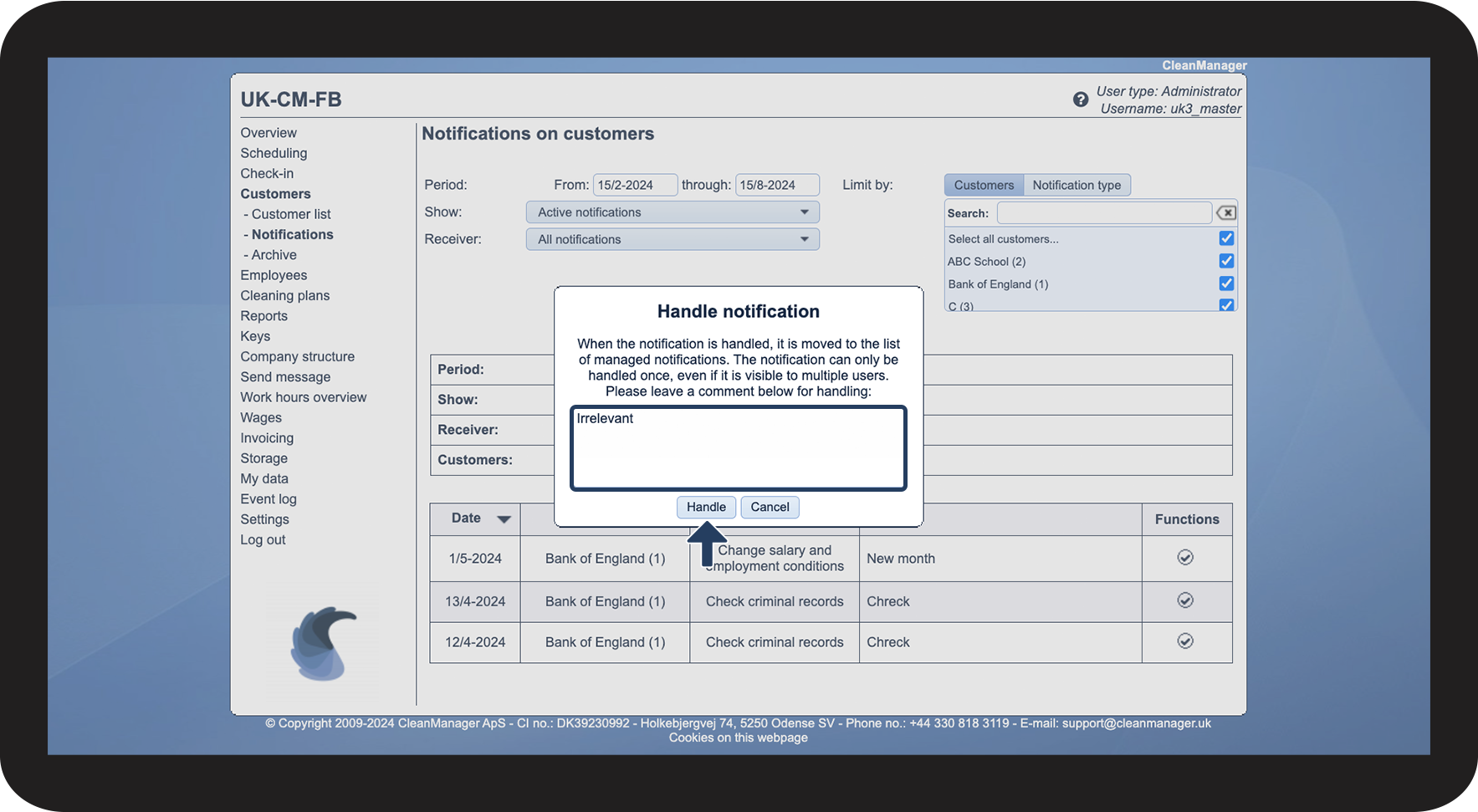
Task: Sort by Date column arrow
Action: click(x=504, y=519)
